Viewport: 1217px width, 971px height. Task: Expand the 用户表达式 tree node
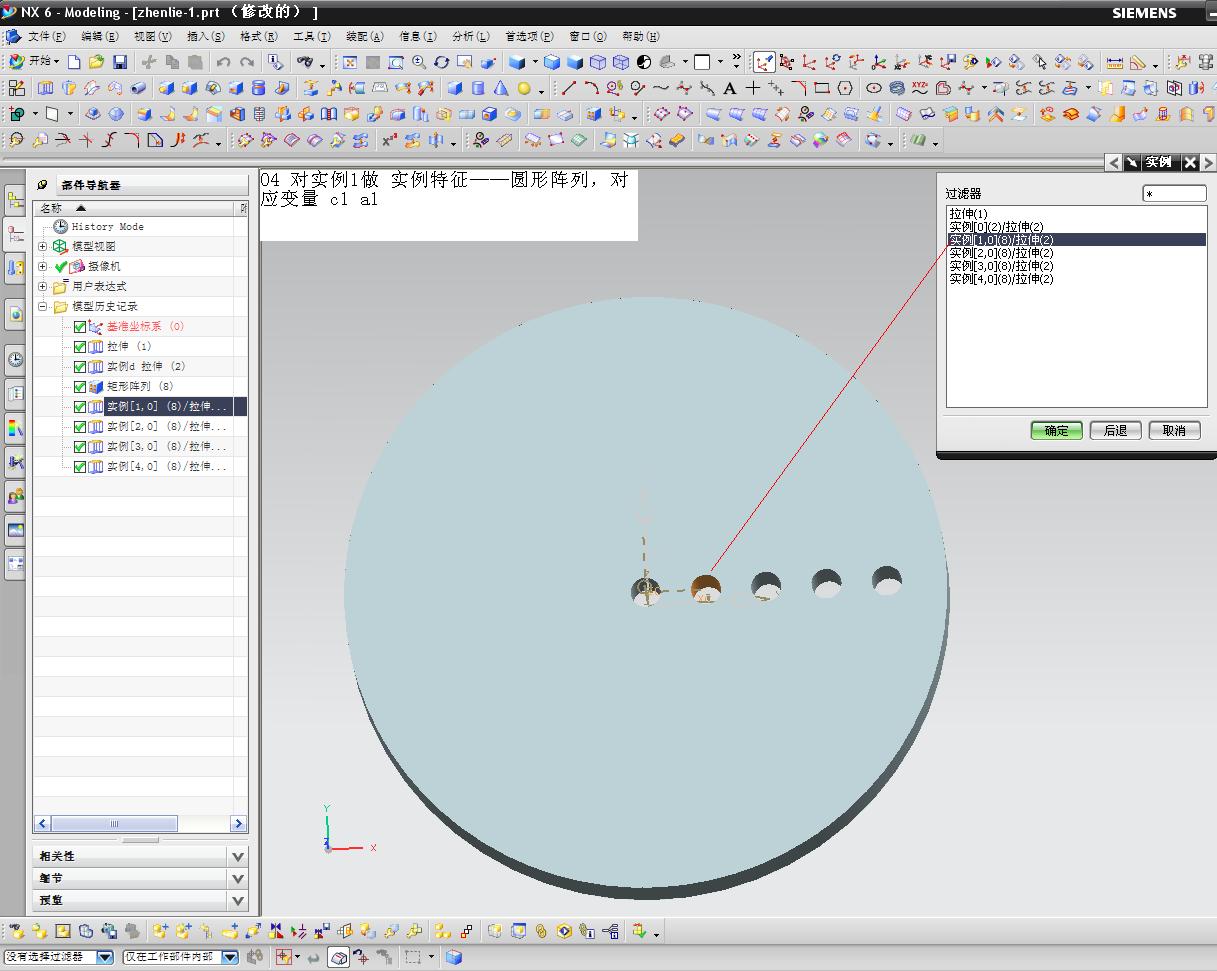tap(43, 286)
